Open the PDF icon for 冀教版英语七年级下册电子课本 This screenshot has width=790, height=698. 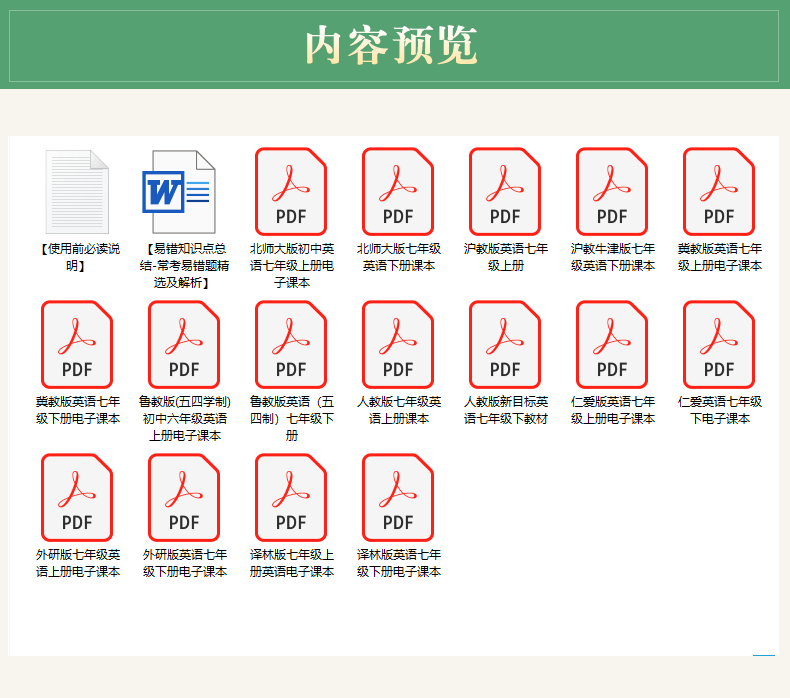click(x=77, y=345)
